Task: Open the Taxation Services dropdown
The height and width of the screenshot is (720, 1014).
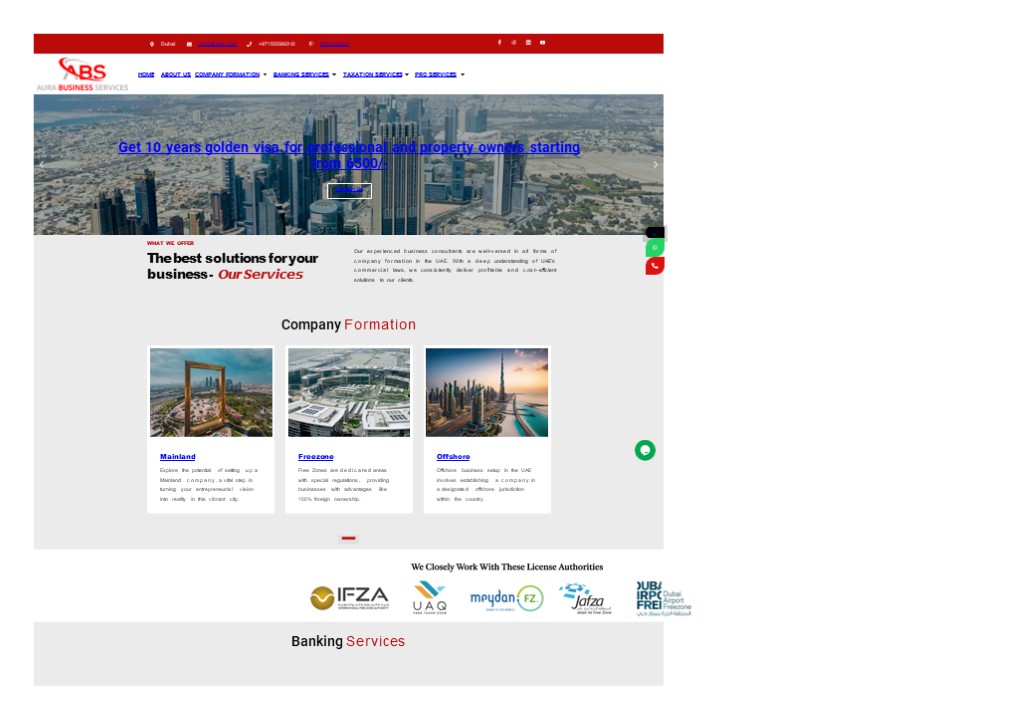Action: [372, 74]
